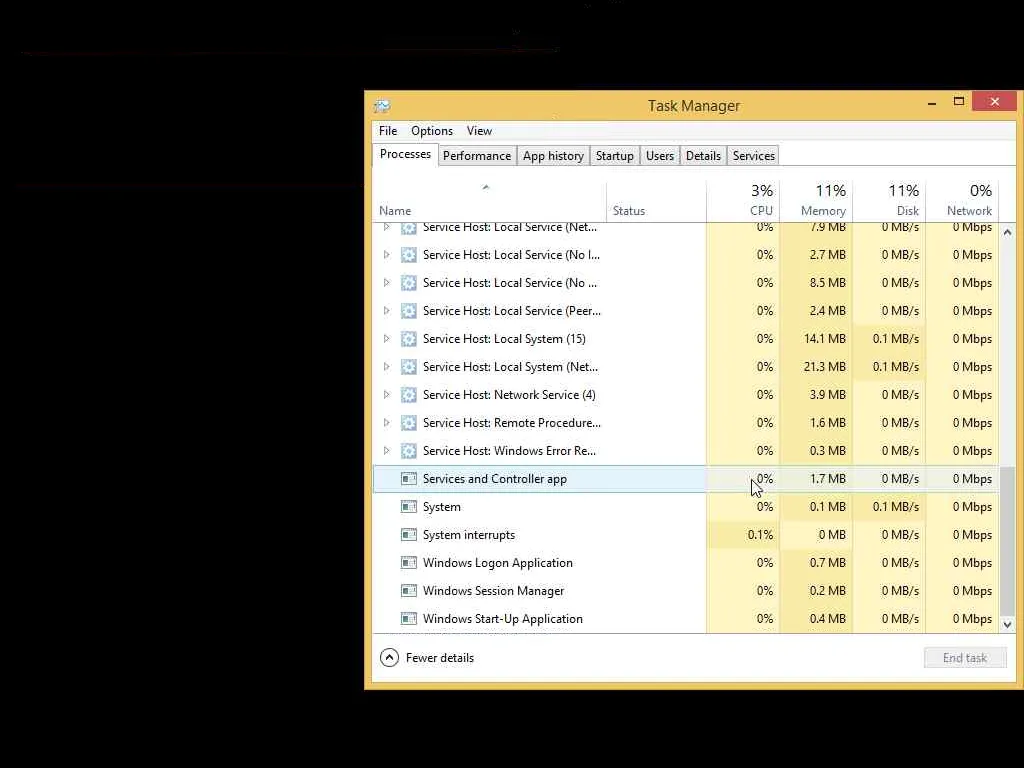Click the System process icon
Screen dimensions: 1024x768
(409, 507)
